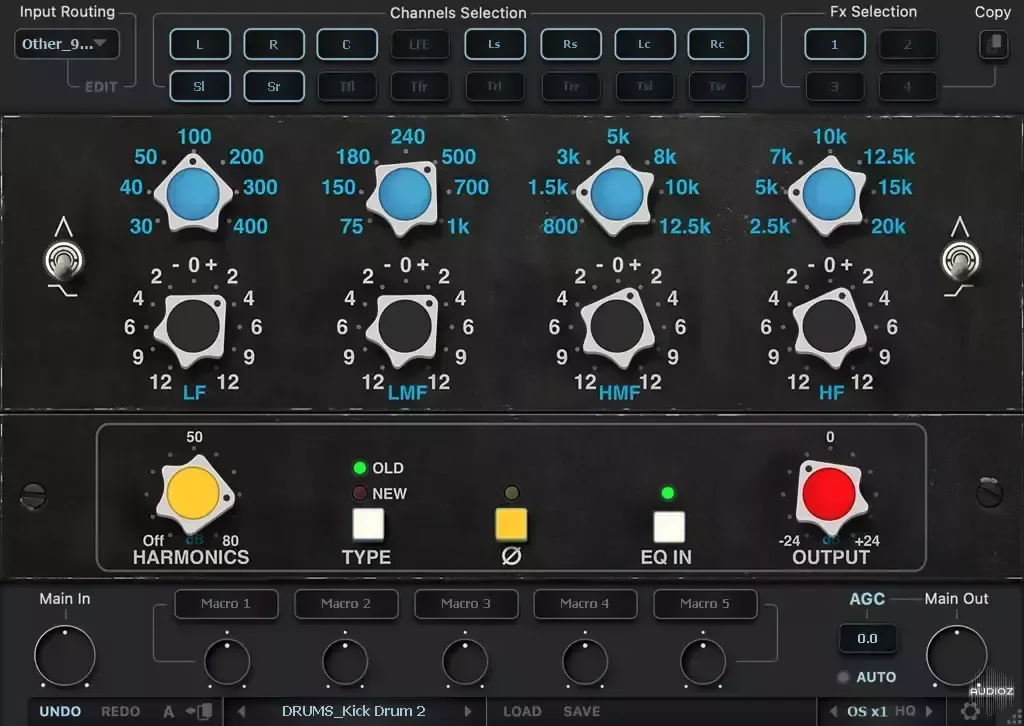Click REDO in bottom bar
Image resolution: width=1024 pixels, height=726 pixels.
(x=121, y=712)
